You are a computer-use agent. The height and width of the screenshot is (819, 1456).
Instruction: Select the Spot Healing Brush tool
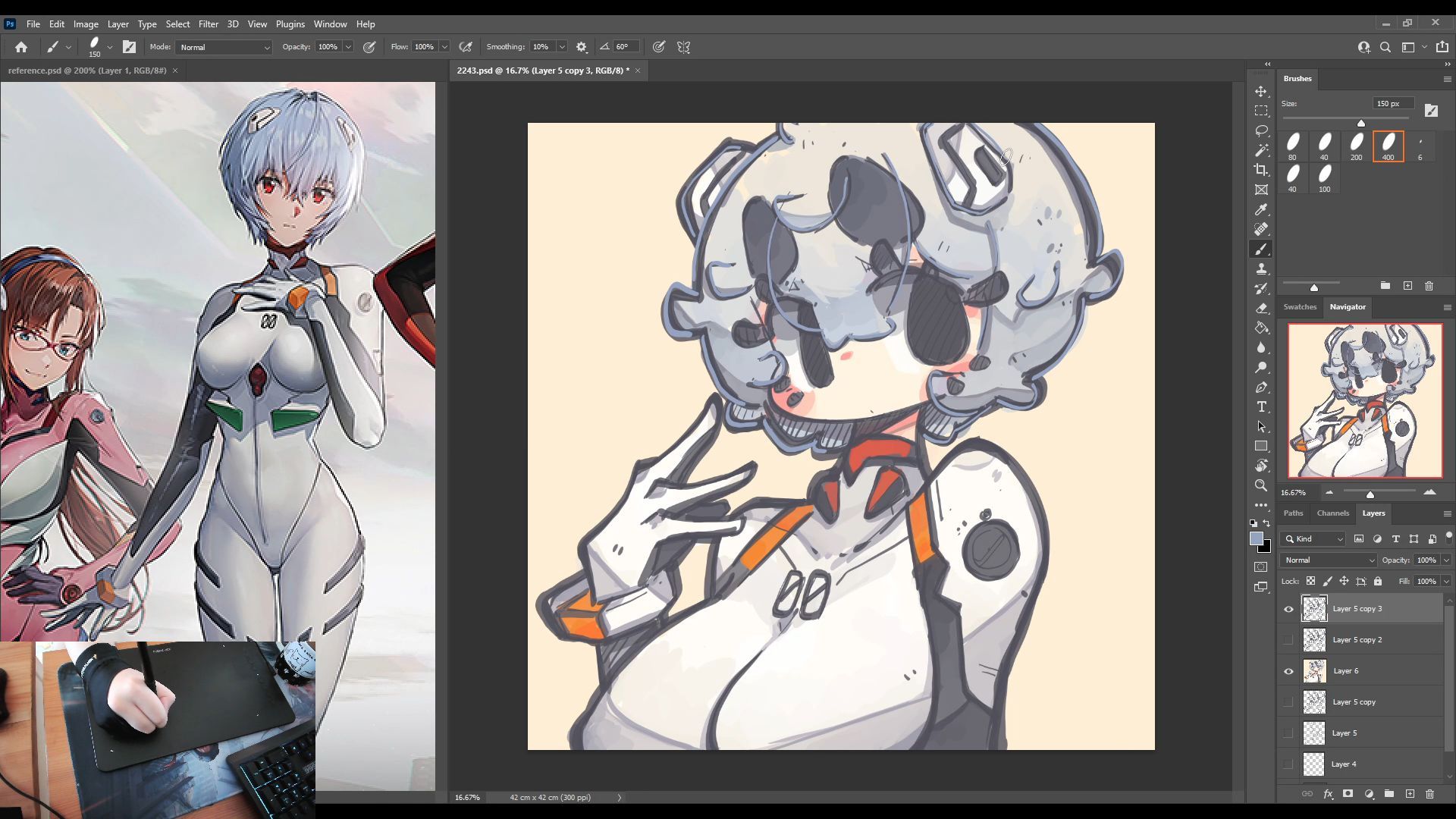point(1261,229)
